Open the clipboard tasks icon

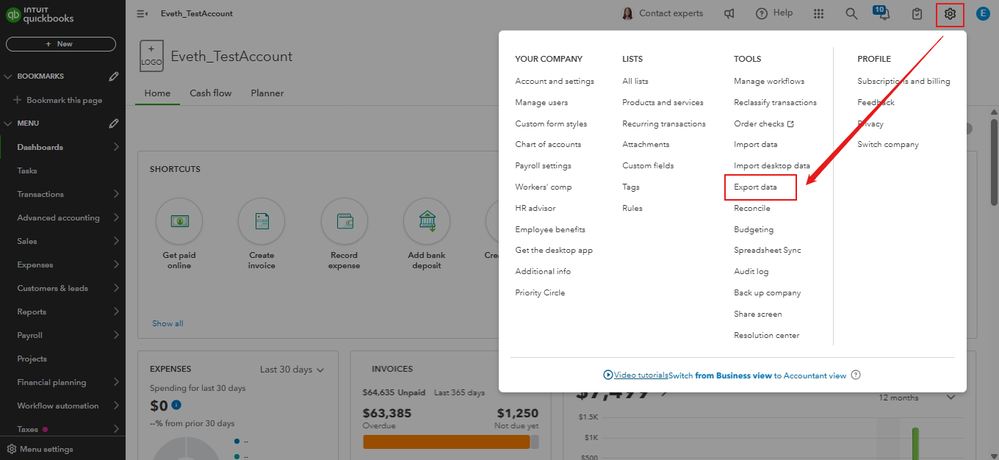point(917,14)
